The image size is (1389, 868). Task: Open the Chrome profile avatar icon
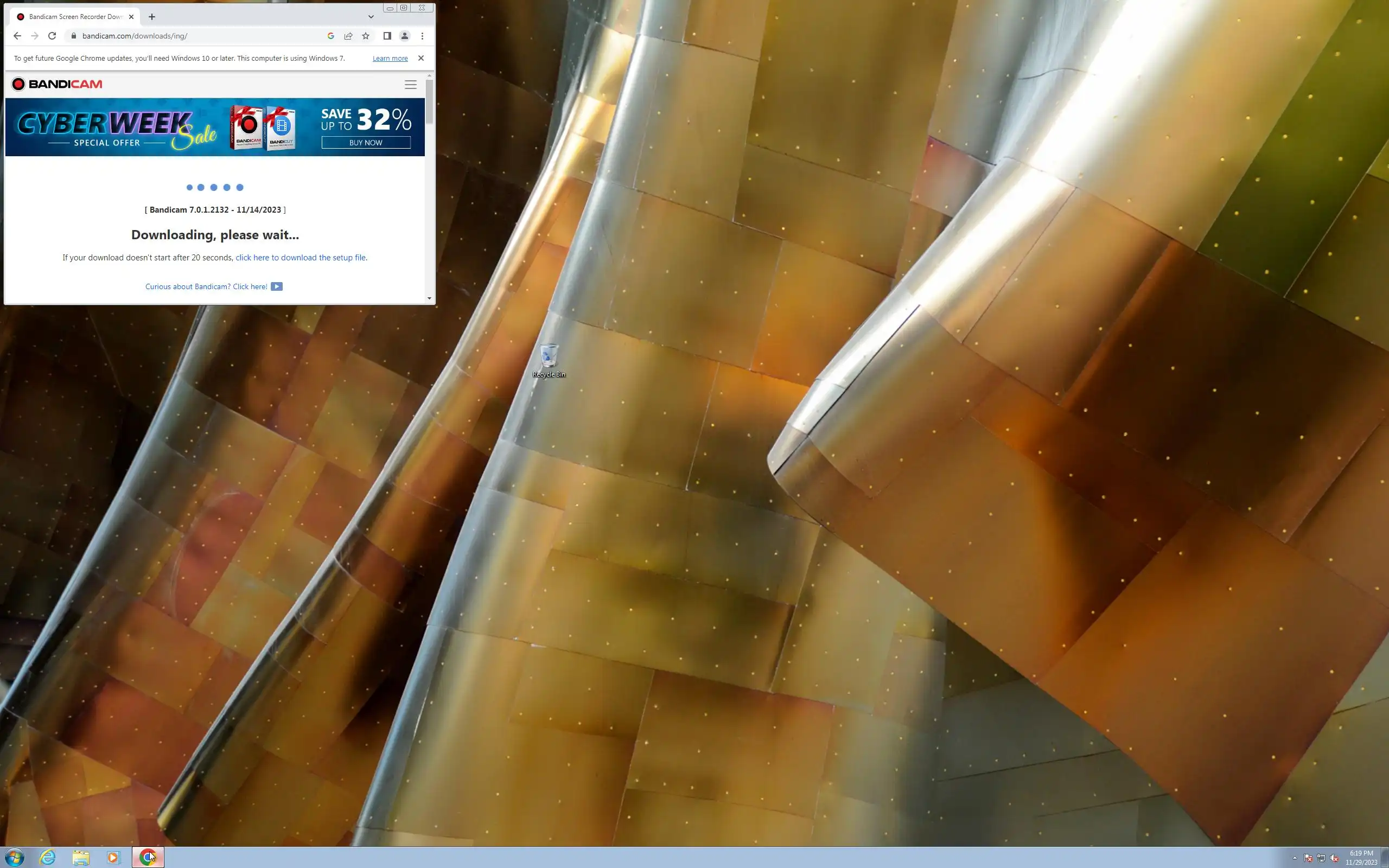(x=405, y=36)
